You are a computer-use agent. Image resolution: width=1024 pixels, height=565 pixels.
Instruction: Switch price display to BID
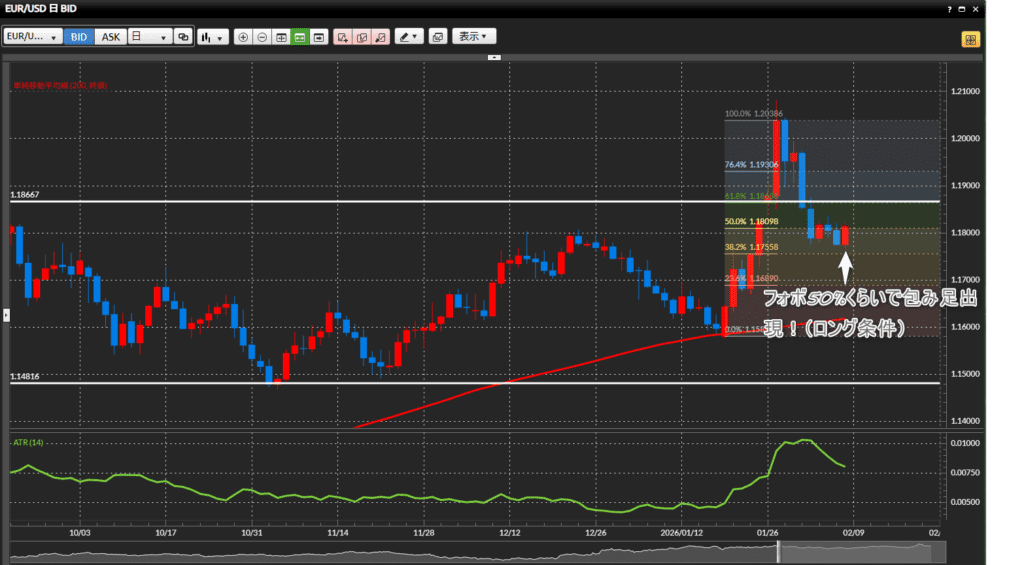(x=79, y=37)
